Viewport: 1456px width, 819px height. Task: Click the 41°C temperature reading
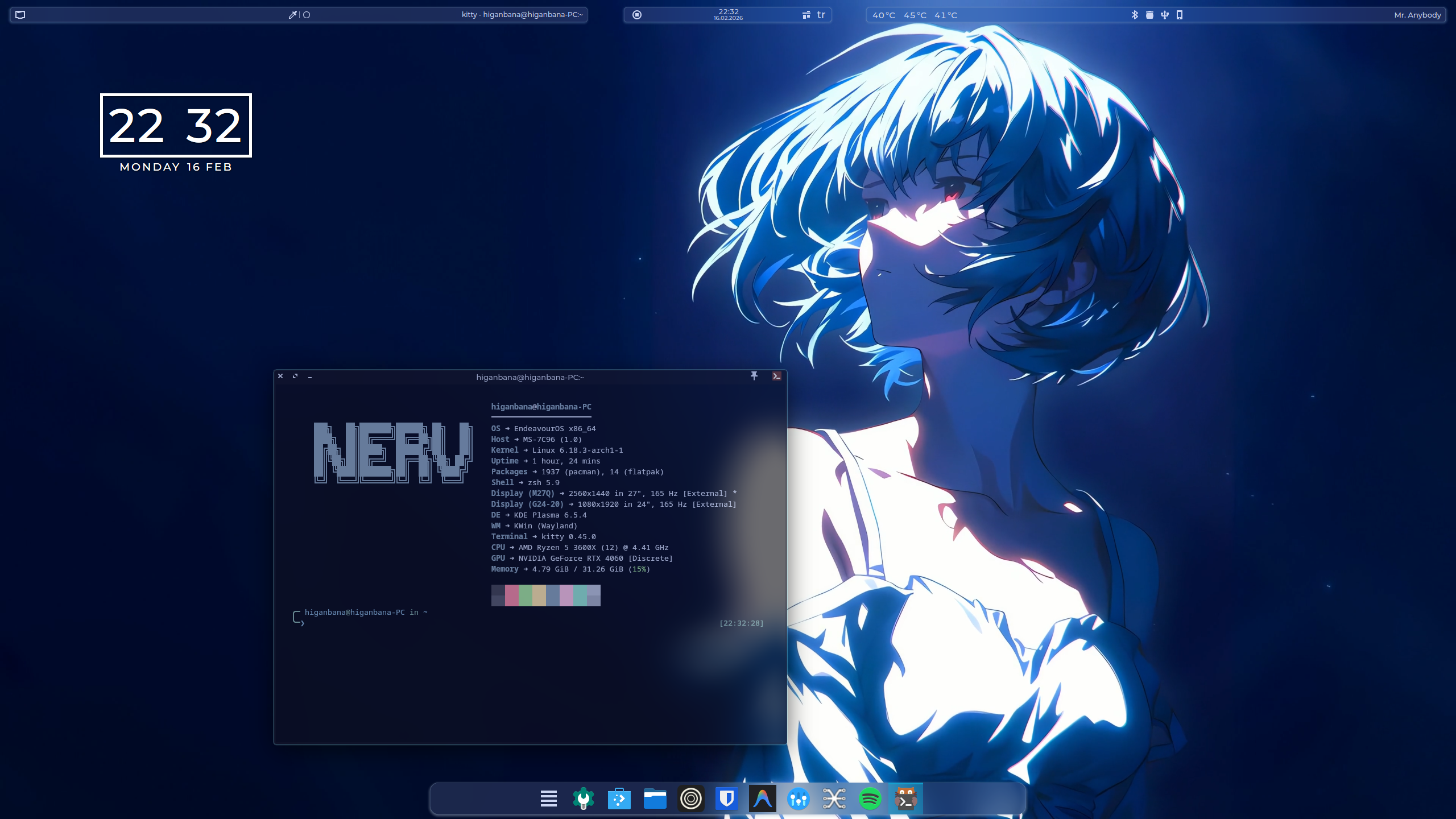click(946, 15)
